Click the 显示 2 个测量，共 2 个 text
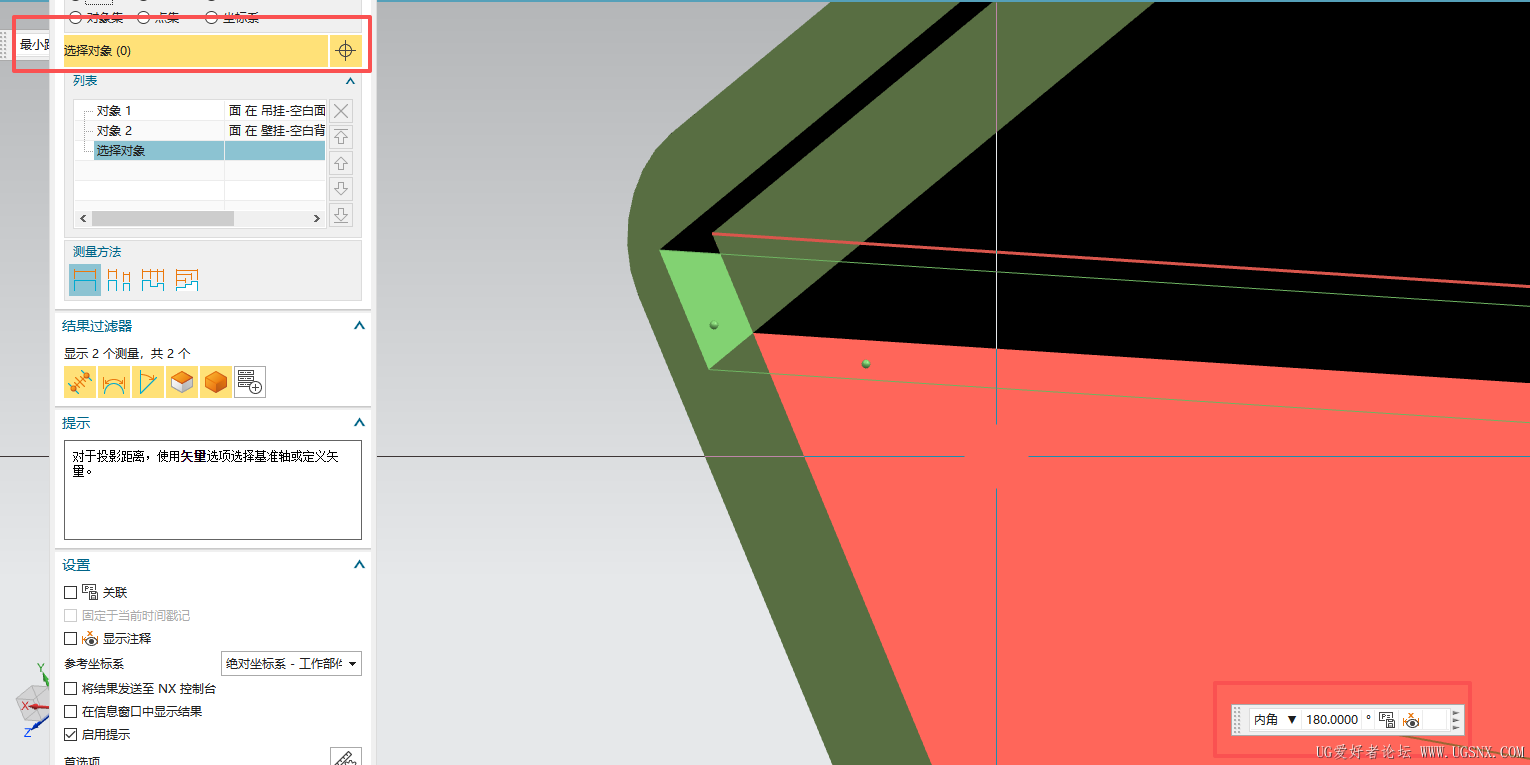 coord(127,353)
